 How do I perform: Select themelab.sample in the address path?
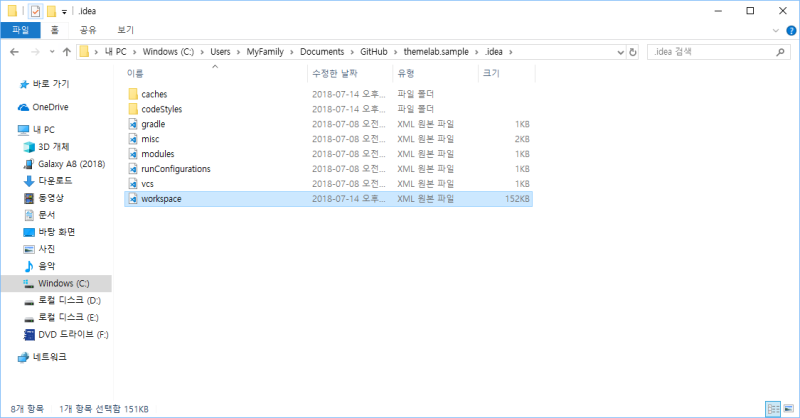[436, 52]
